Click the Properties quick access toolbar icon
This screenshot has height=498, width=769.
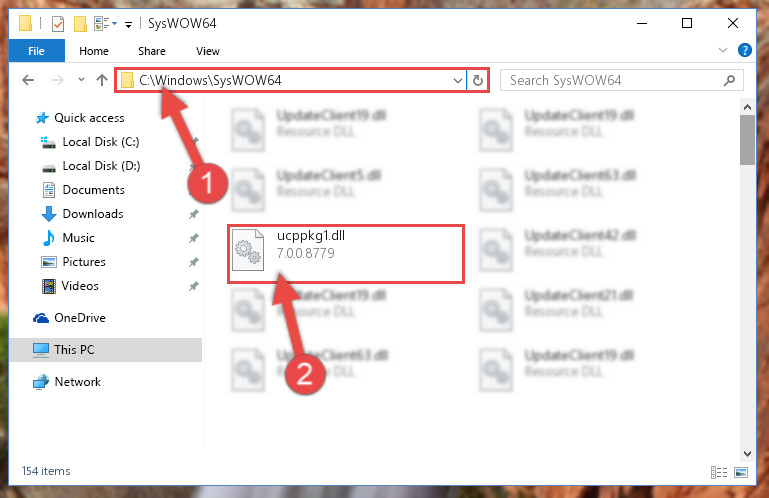click(x=58, y=24)
